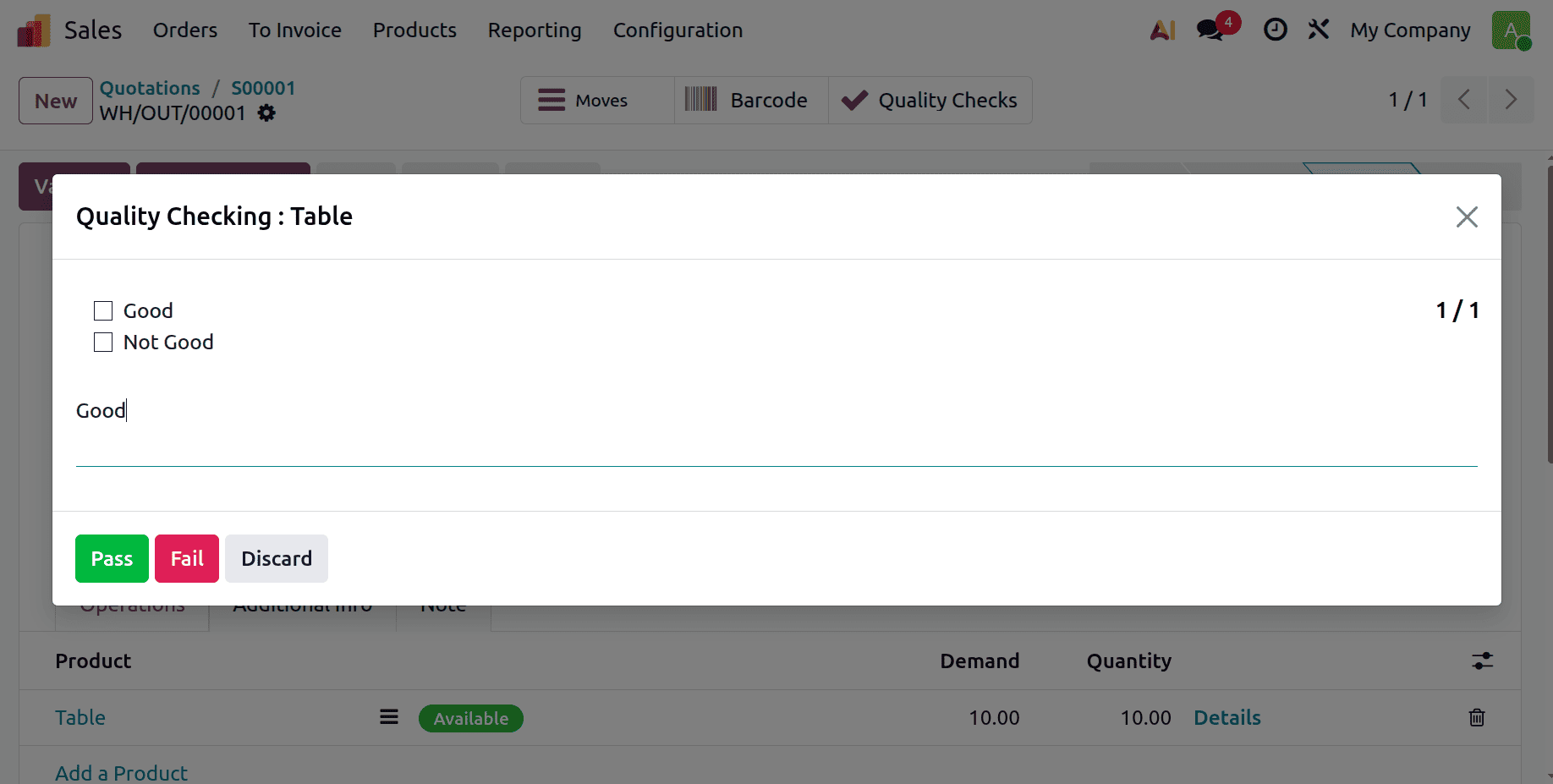Create a New record

(56, 101)
